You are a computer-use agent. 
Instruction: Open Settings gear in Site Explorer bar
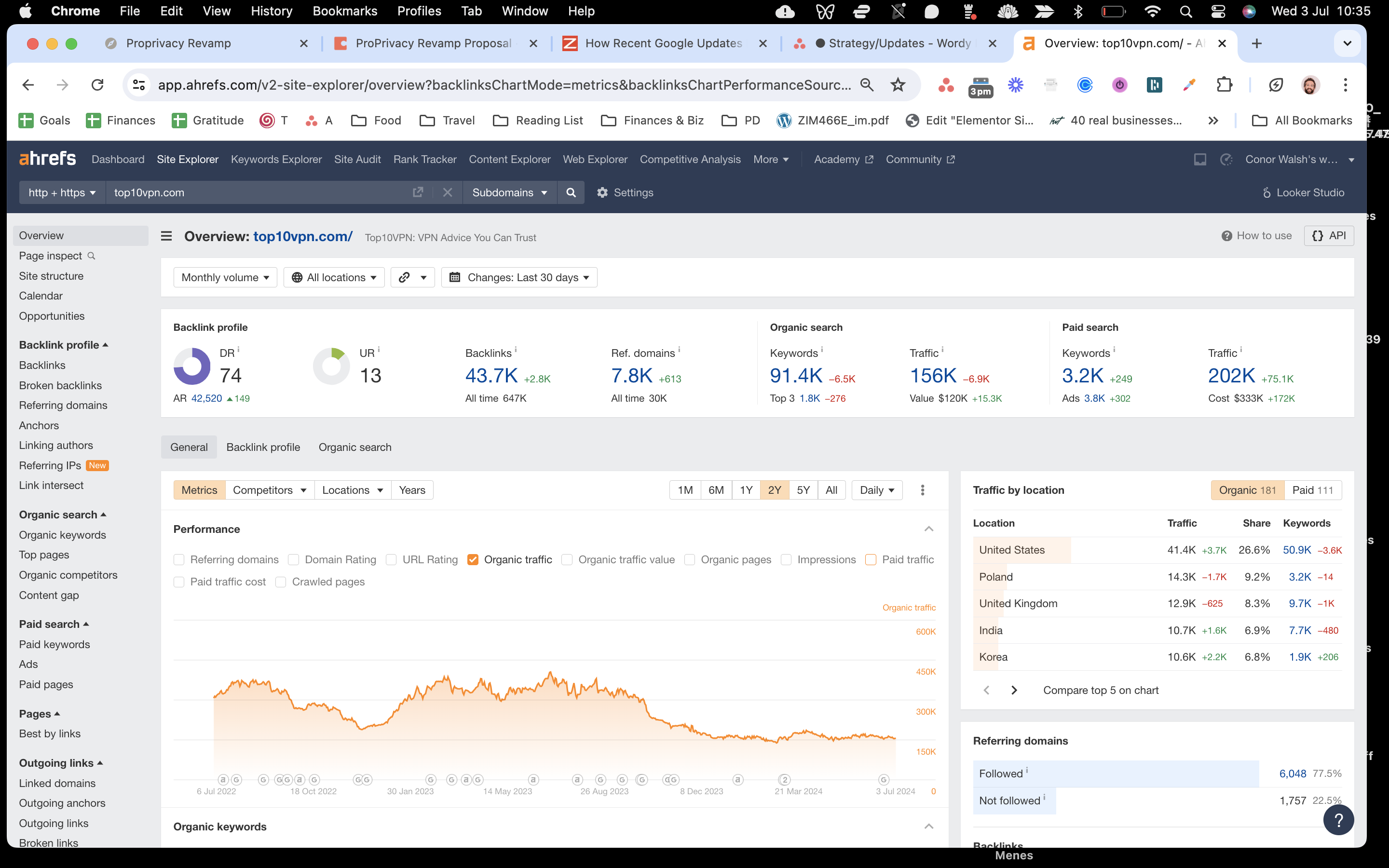625,192
